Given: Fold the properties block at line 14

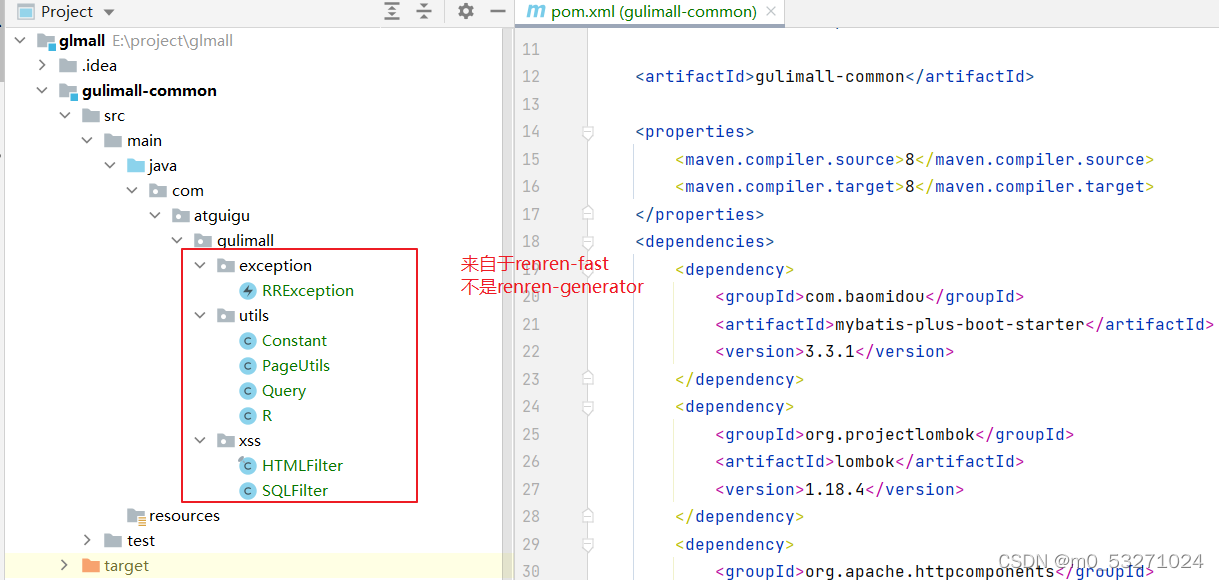Looking at the screenshot, I should [x=587, y=132].
